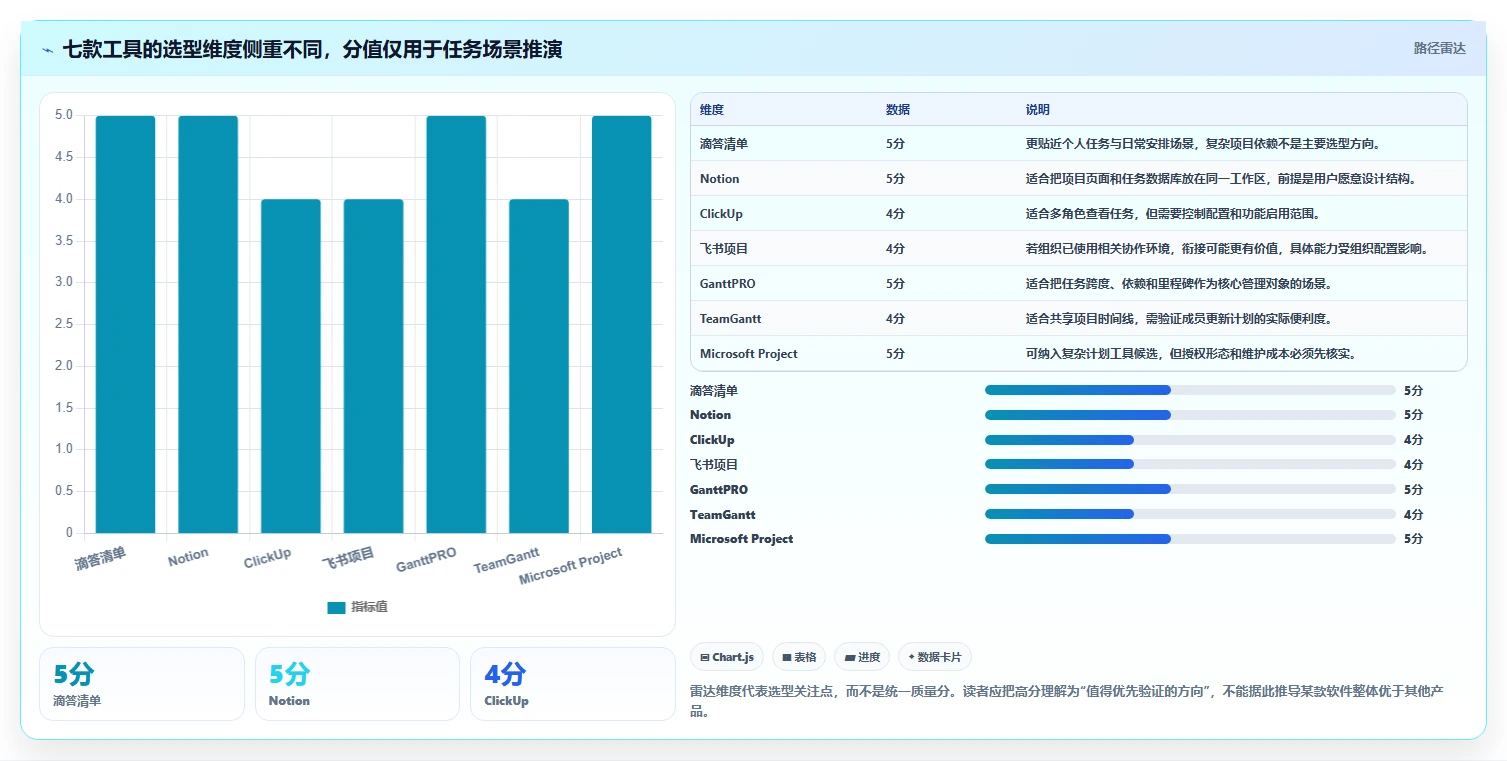
Task: Click the Notion progress bar
Action: (x=1190, y=415)
